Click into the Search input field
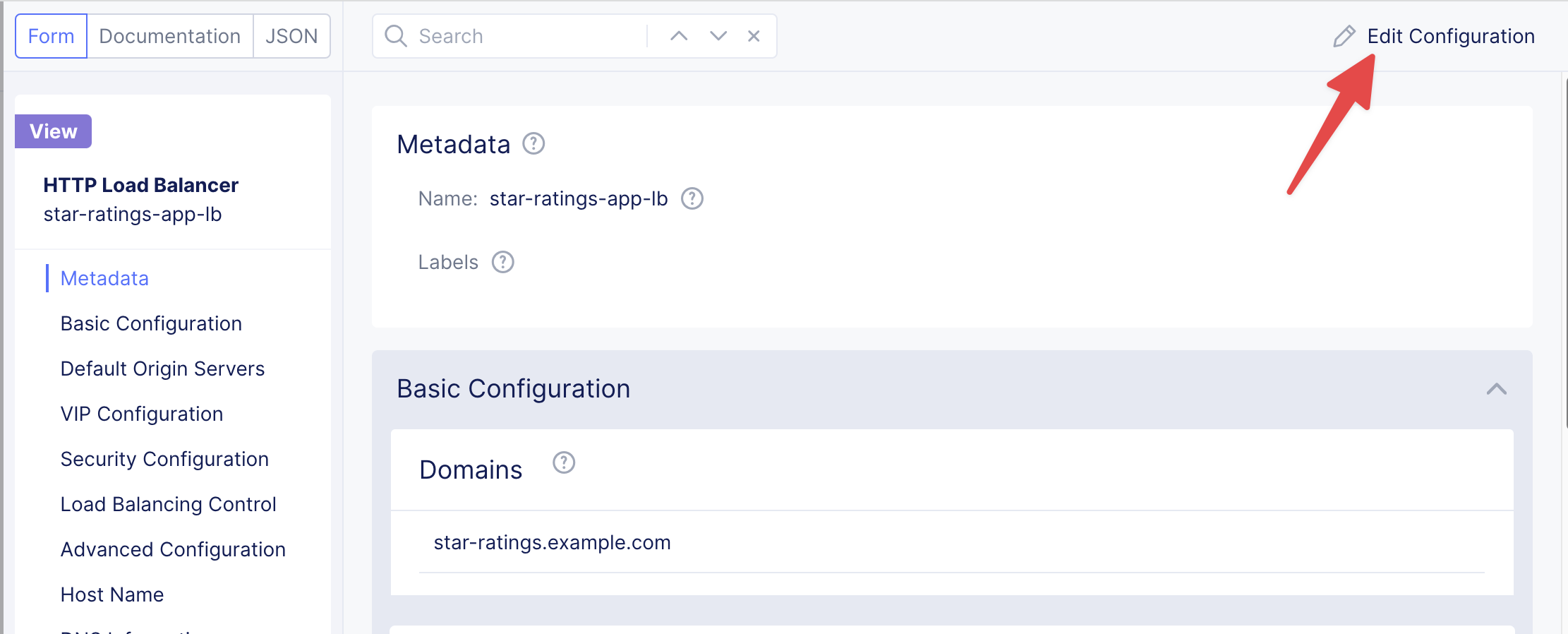Screen dimensions: 1568x634 pyautogui.click(x=529, y=36)
